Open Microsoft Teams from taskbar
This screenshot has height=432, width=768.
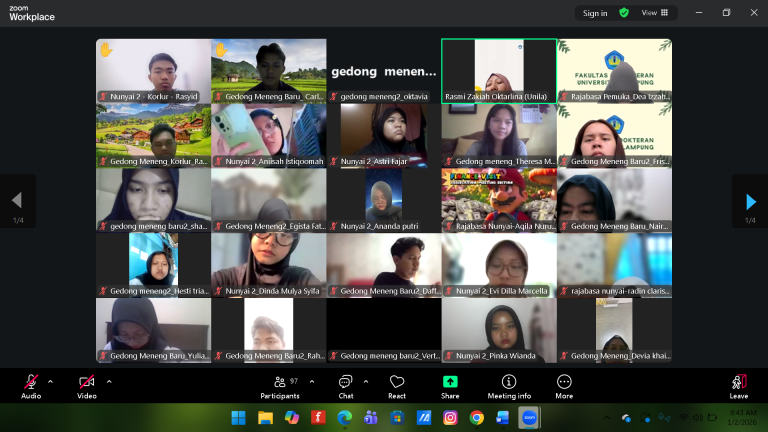coord(371,418)
